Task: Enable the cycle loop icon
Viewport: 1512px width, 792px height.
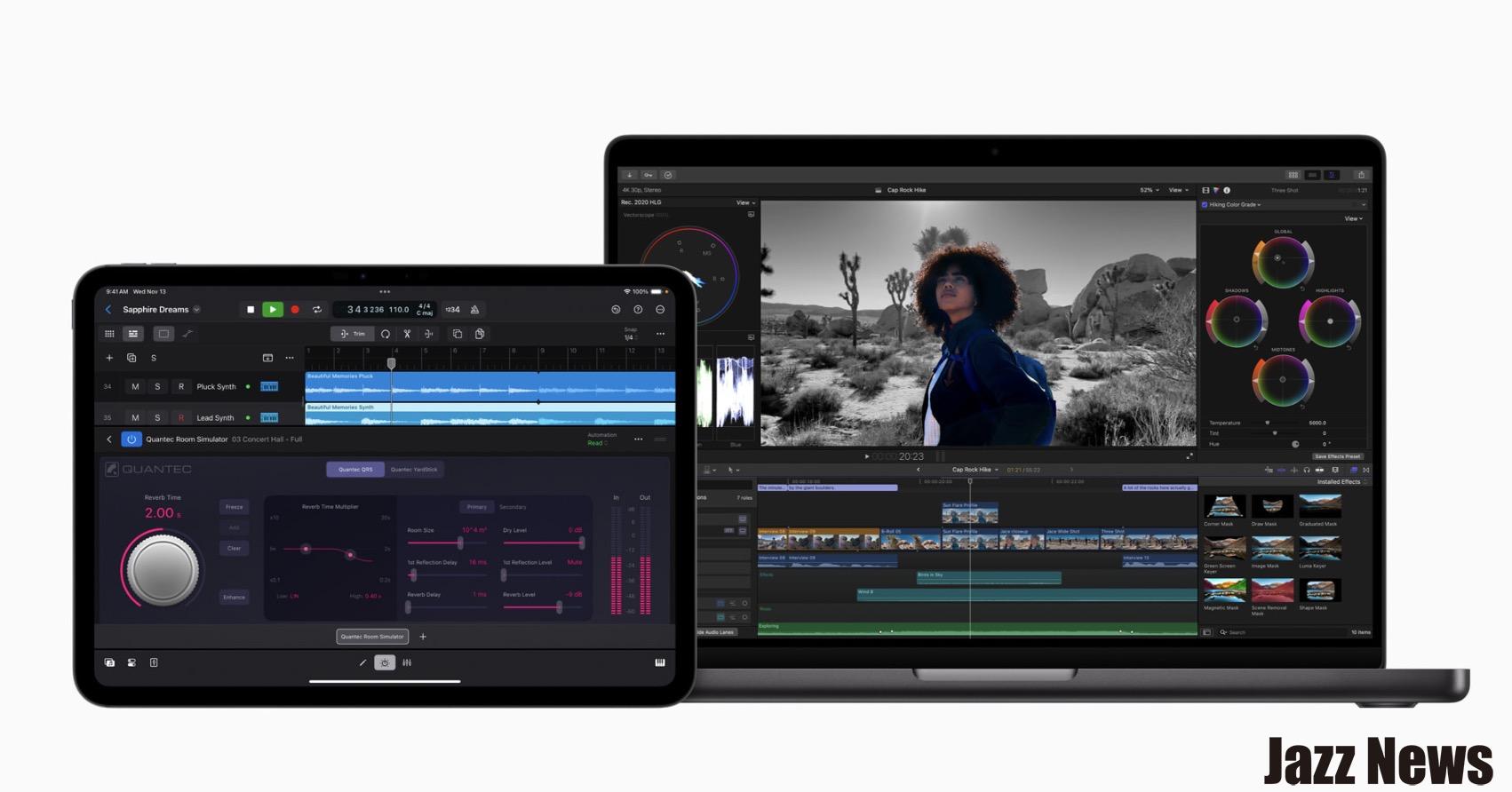Action: [317, 310]
